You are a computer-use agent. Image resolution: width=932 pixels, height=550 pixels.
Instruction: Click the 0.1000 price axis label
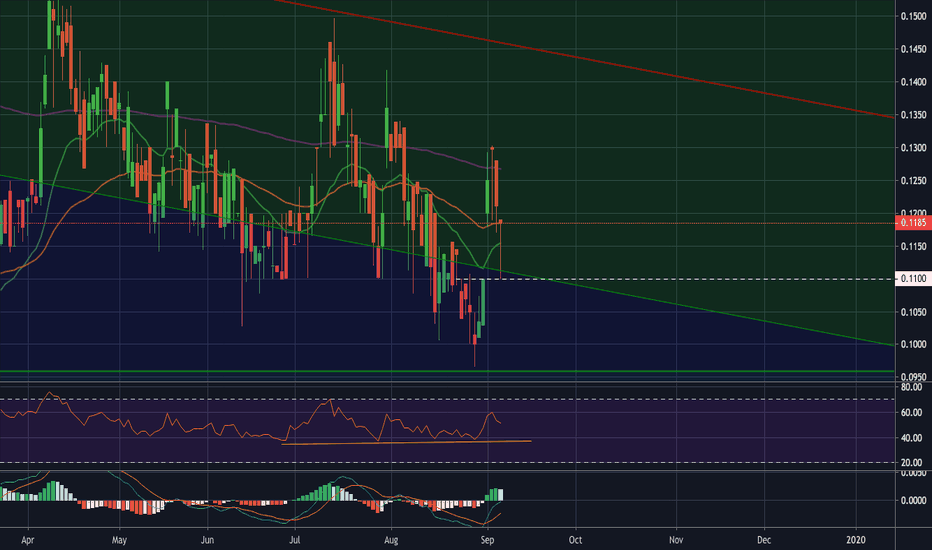pyautogui.click(x=914, y=344)
